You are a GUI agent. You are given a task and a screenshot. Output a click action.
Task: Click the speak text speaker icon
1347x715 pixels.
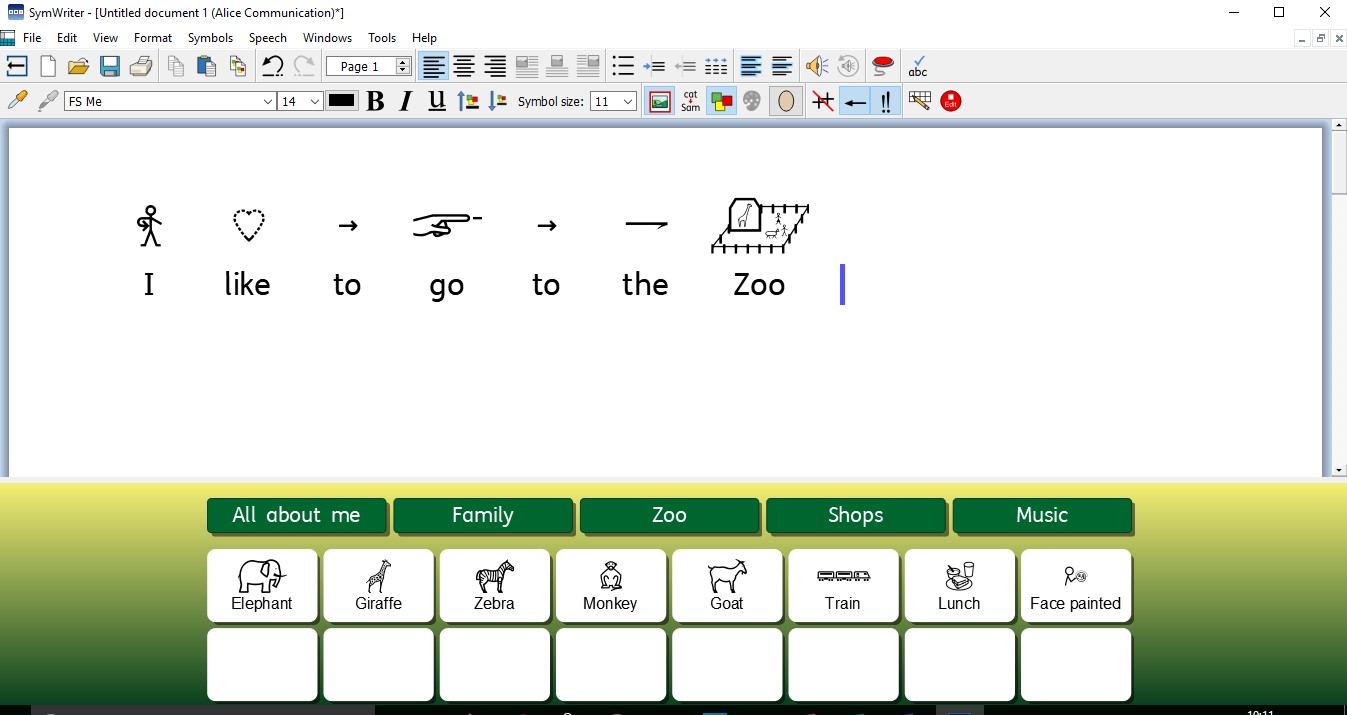click(x=817, y=67)
